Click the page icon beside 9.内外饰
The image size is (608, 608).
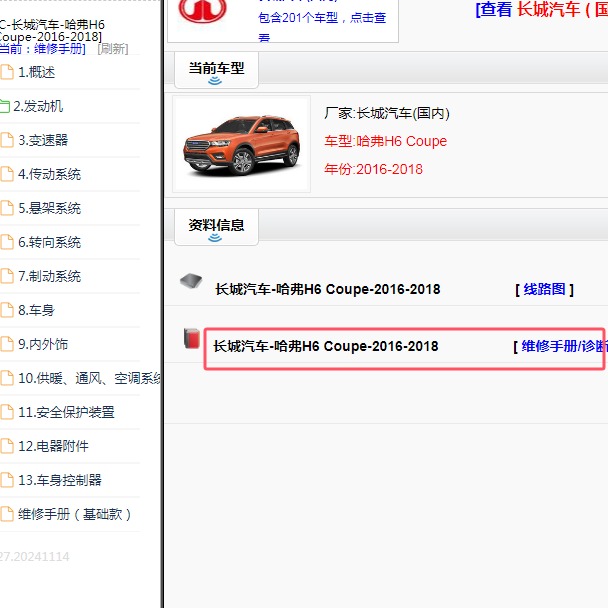(x=7, y=344)
